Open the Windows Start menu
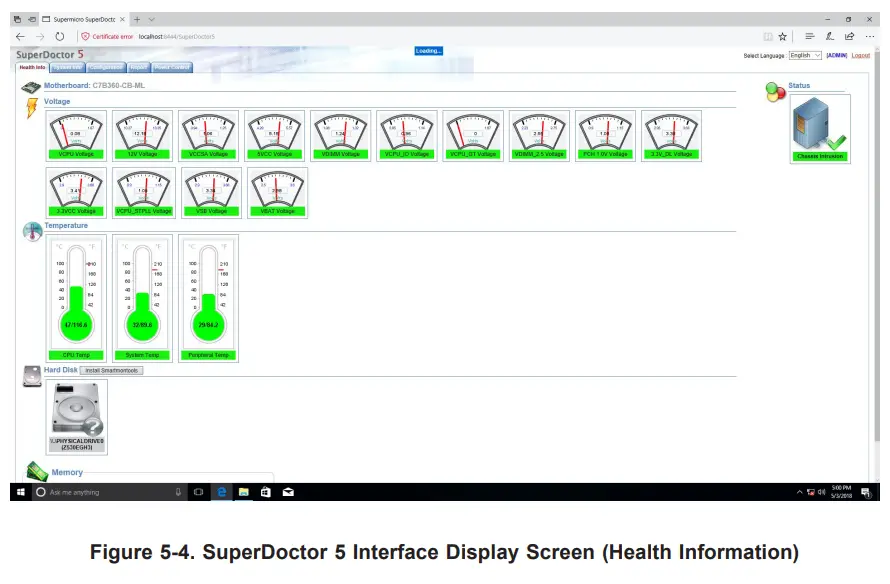This screenshot has width=890, height=584. [x=20, y=492]
